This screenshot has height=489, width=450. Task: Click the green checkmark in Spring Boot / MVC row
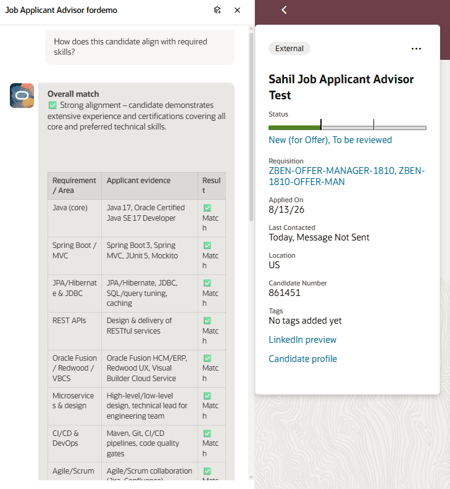207,246
